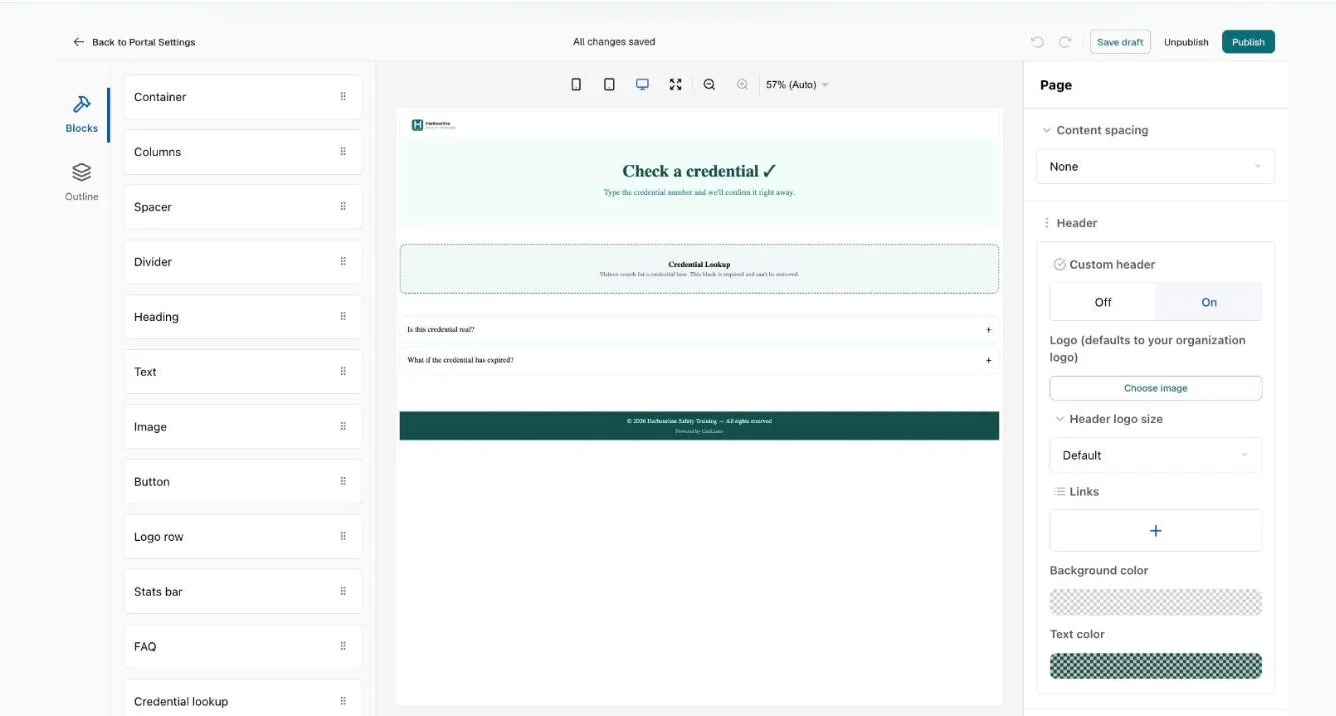The height and width of the screenshot is (716, 1336).
Task: Click the Links section label
Action: coord(1084,492)
